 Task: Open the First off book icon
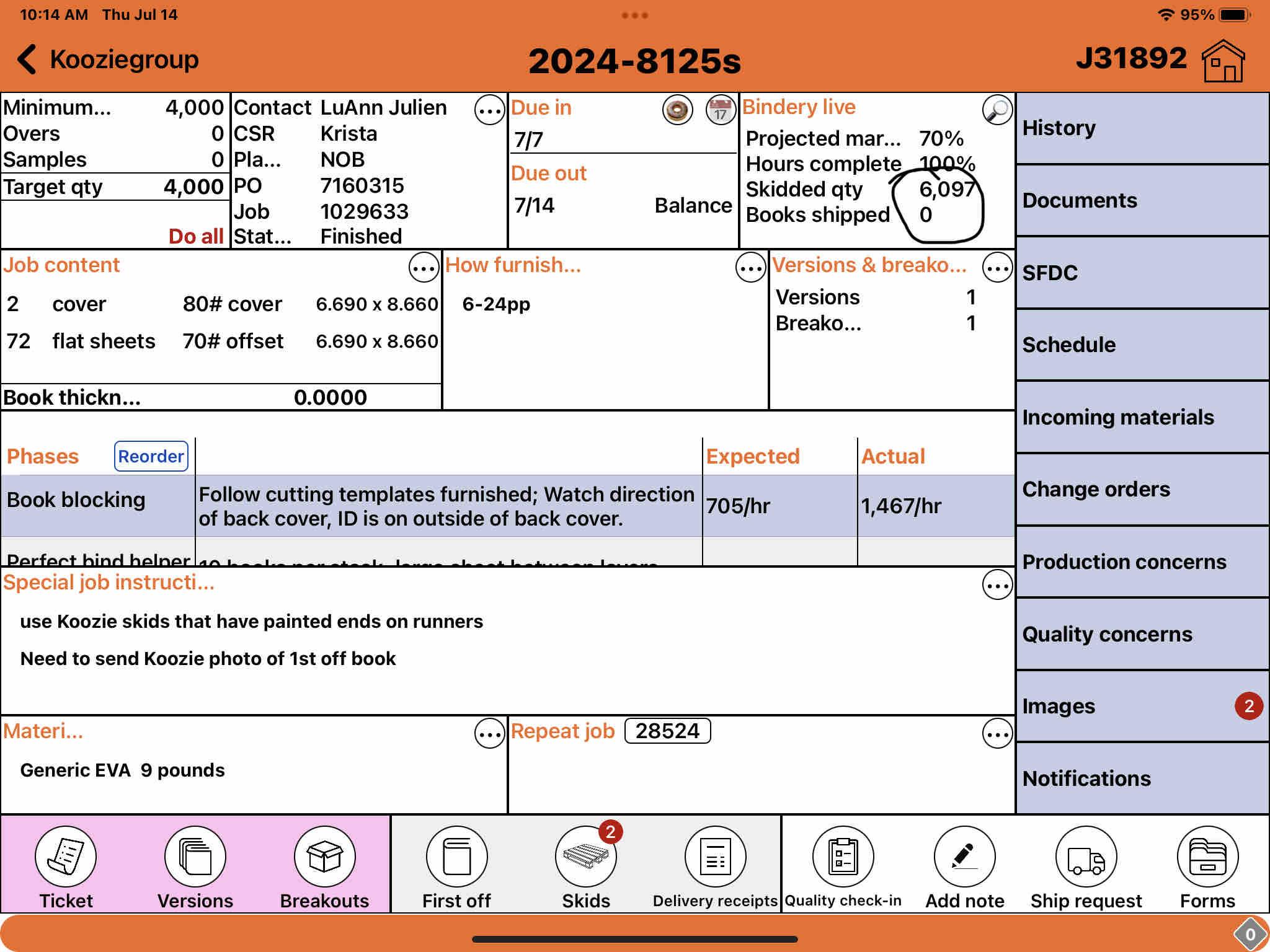pyautogui.click(x=456, y=857)
